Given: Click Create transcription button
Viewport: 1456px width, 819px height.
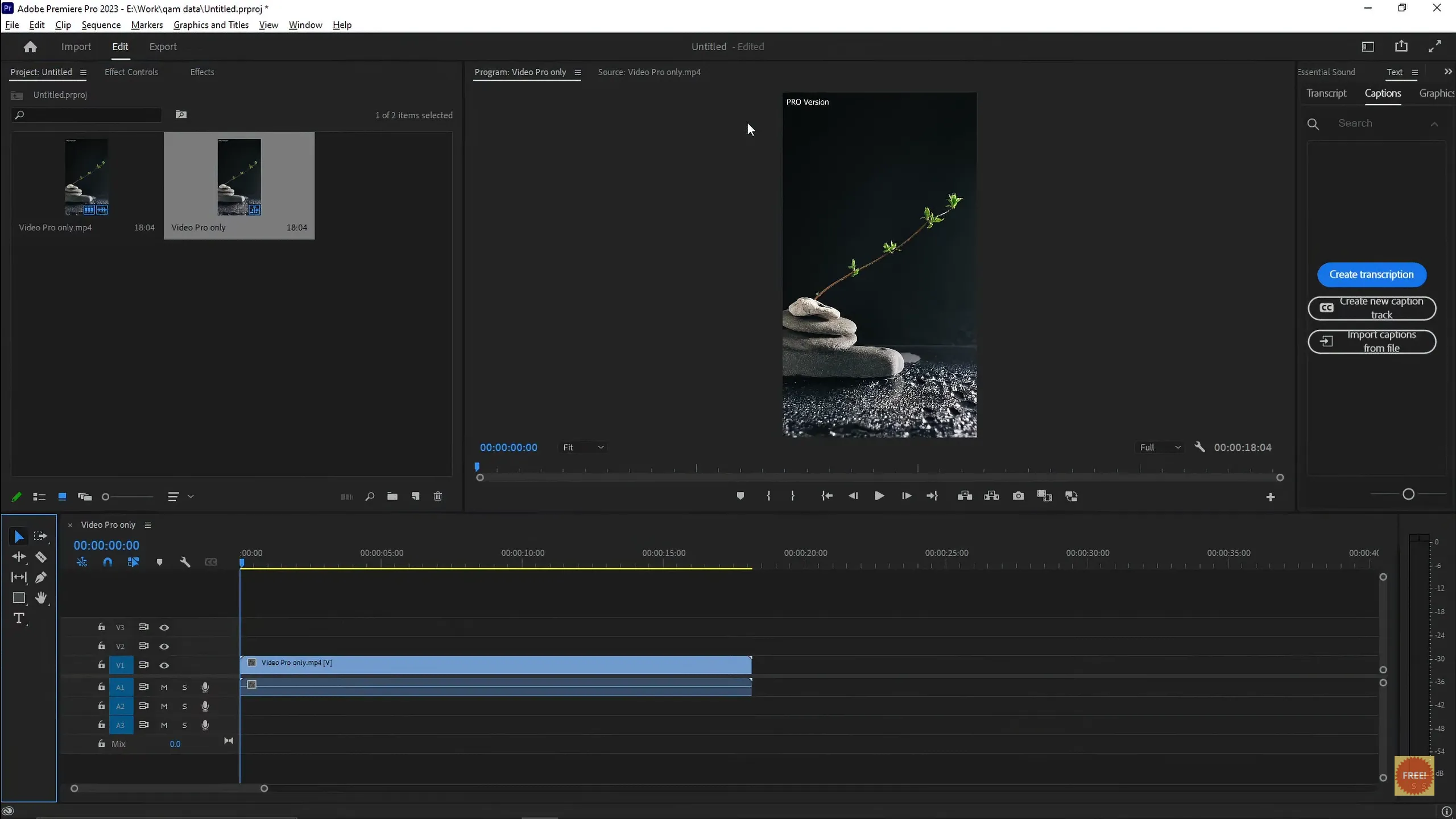Looking at the screenshot, I should [1372, 275].
